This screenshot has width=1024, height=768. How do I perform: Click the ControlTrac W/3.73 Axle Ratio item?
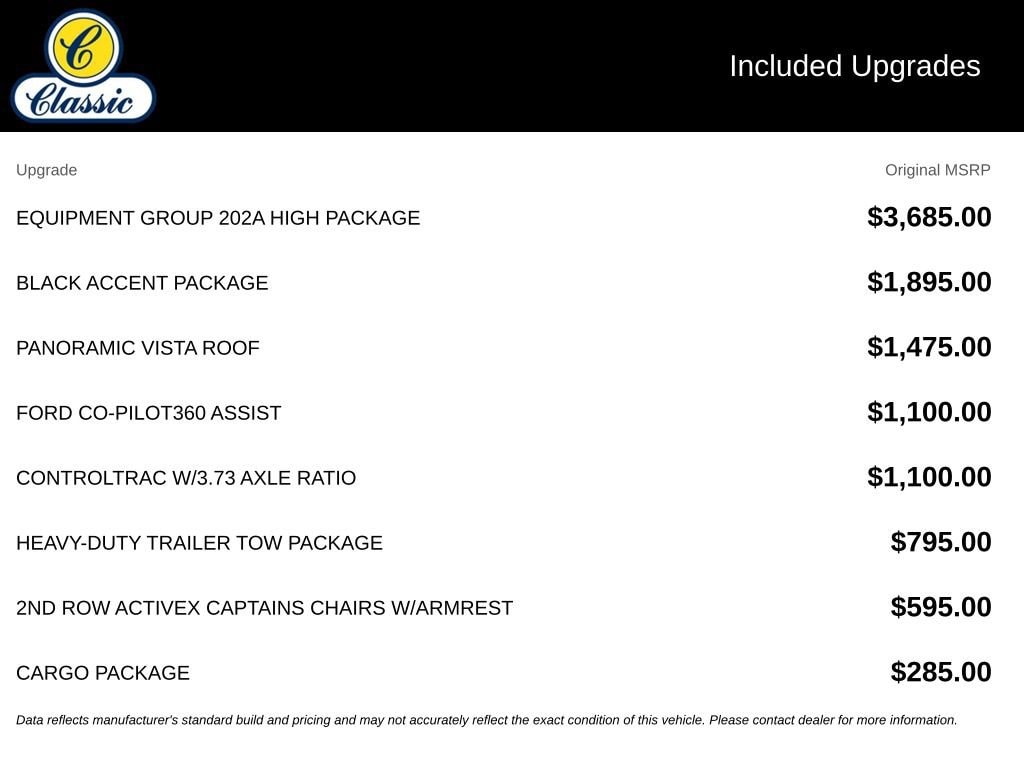(186, 477)
